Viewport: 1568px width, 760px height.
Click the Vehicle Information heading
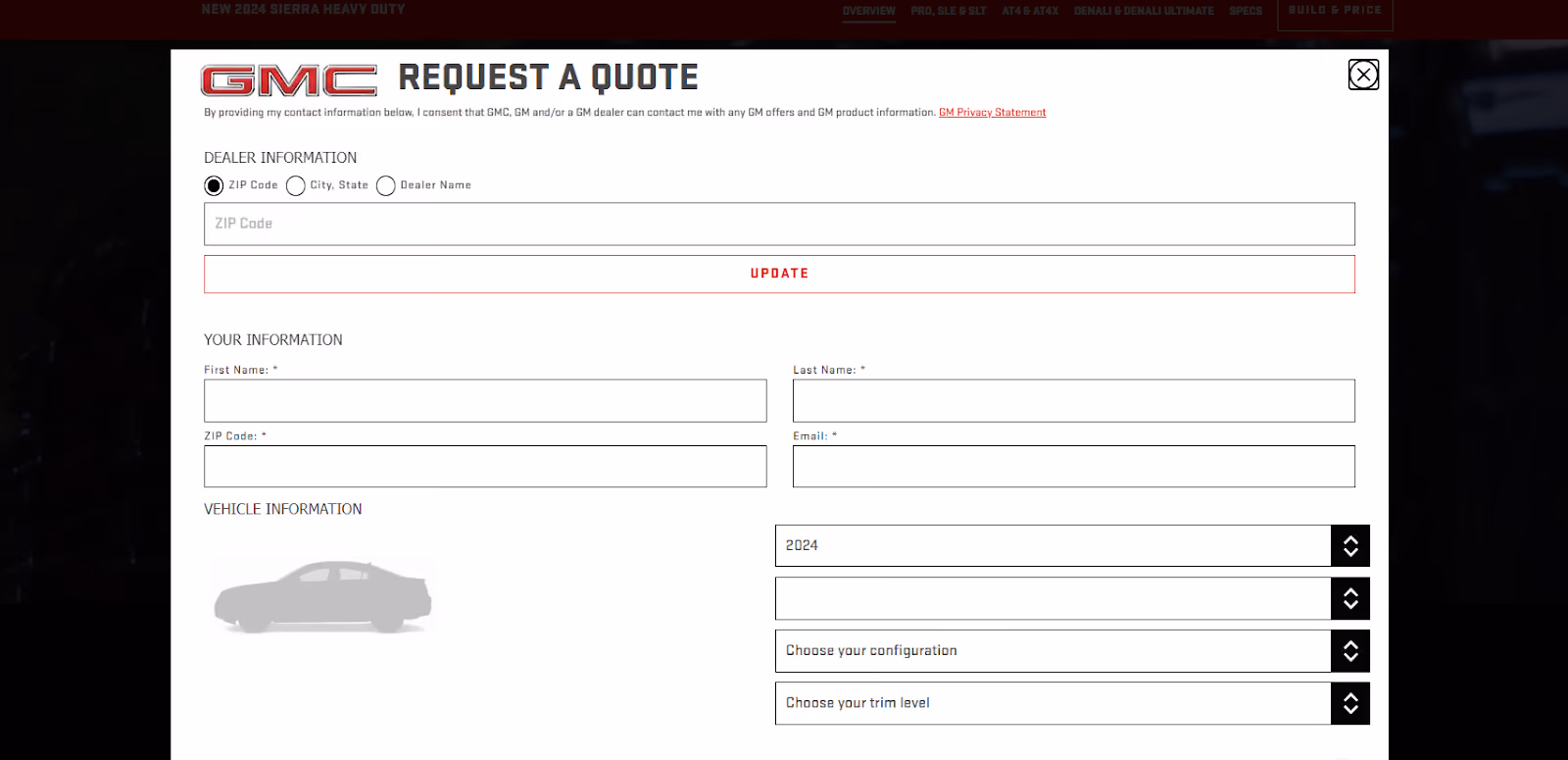pos(283,509)
